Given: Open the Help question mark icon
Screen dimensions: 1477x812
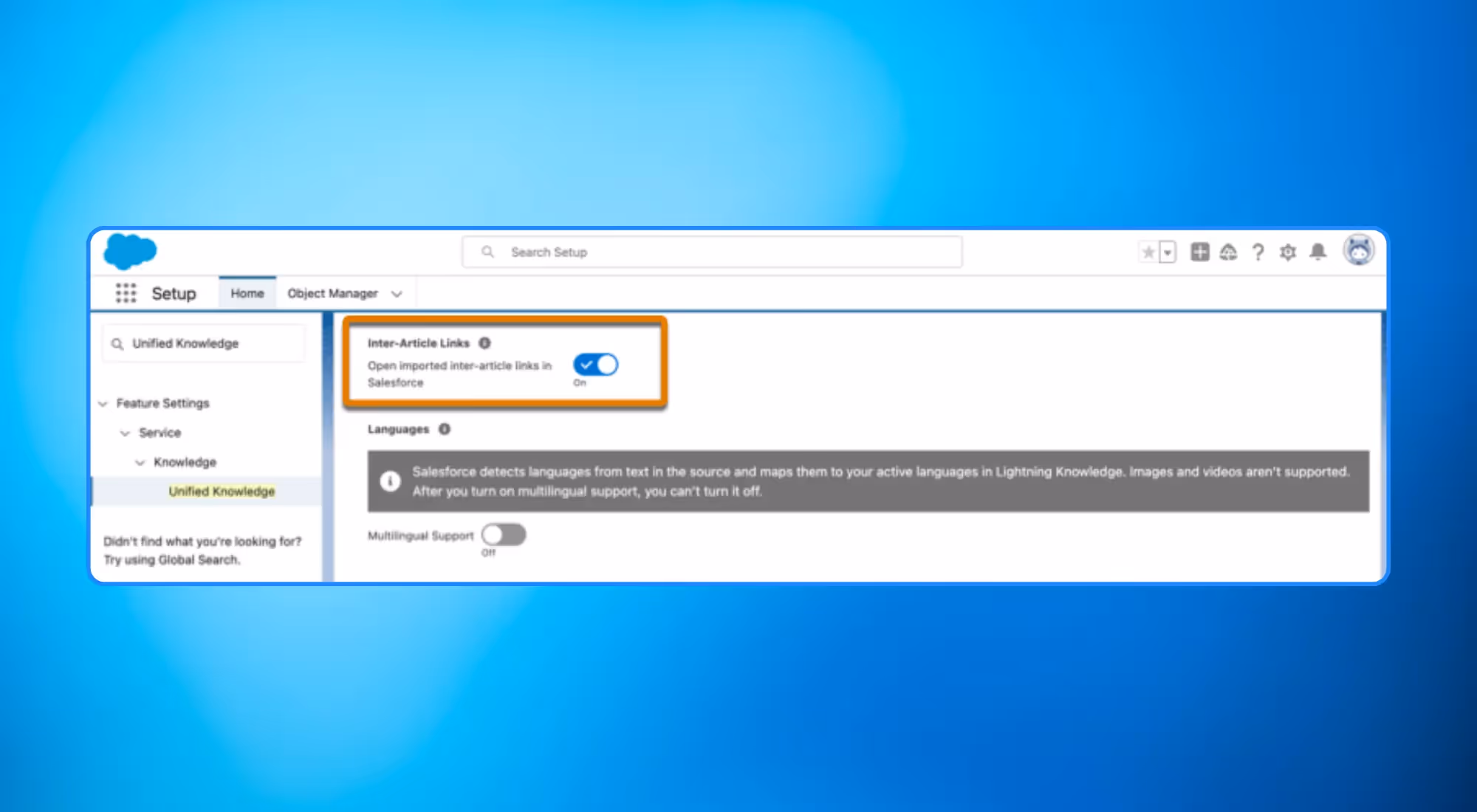Looking at the screenshot, I should [x=1258, y=252].
